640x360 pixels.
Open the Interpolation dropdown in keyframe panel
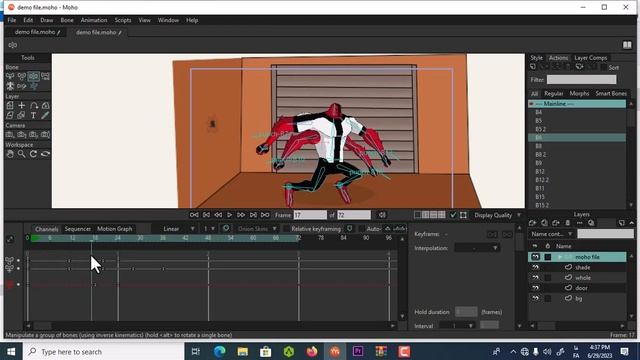[x=477, y=248]
